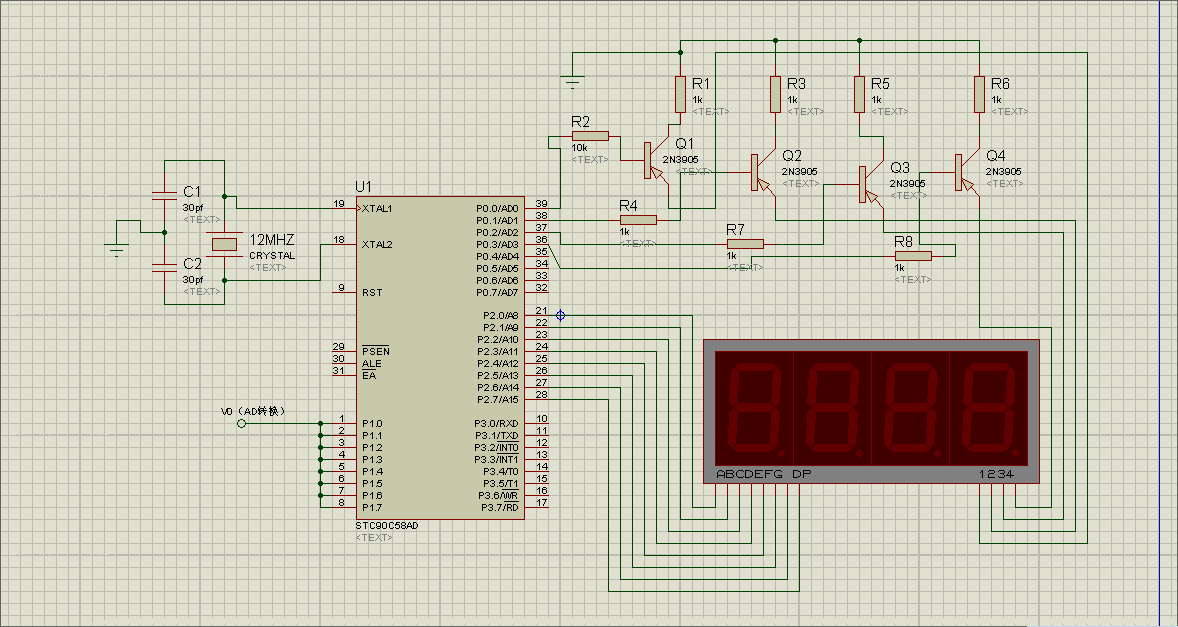Click pin number 19 at XTAL1
Screen dimensions: 1178x627
[x=339, y=203]
